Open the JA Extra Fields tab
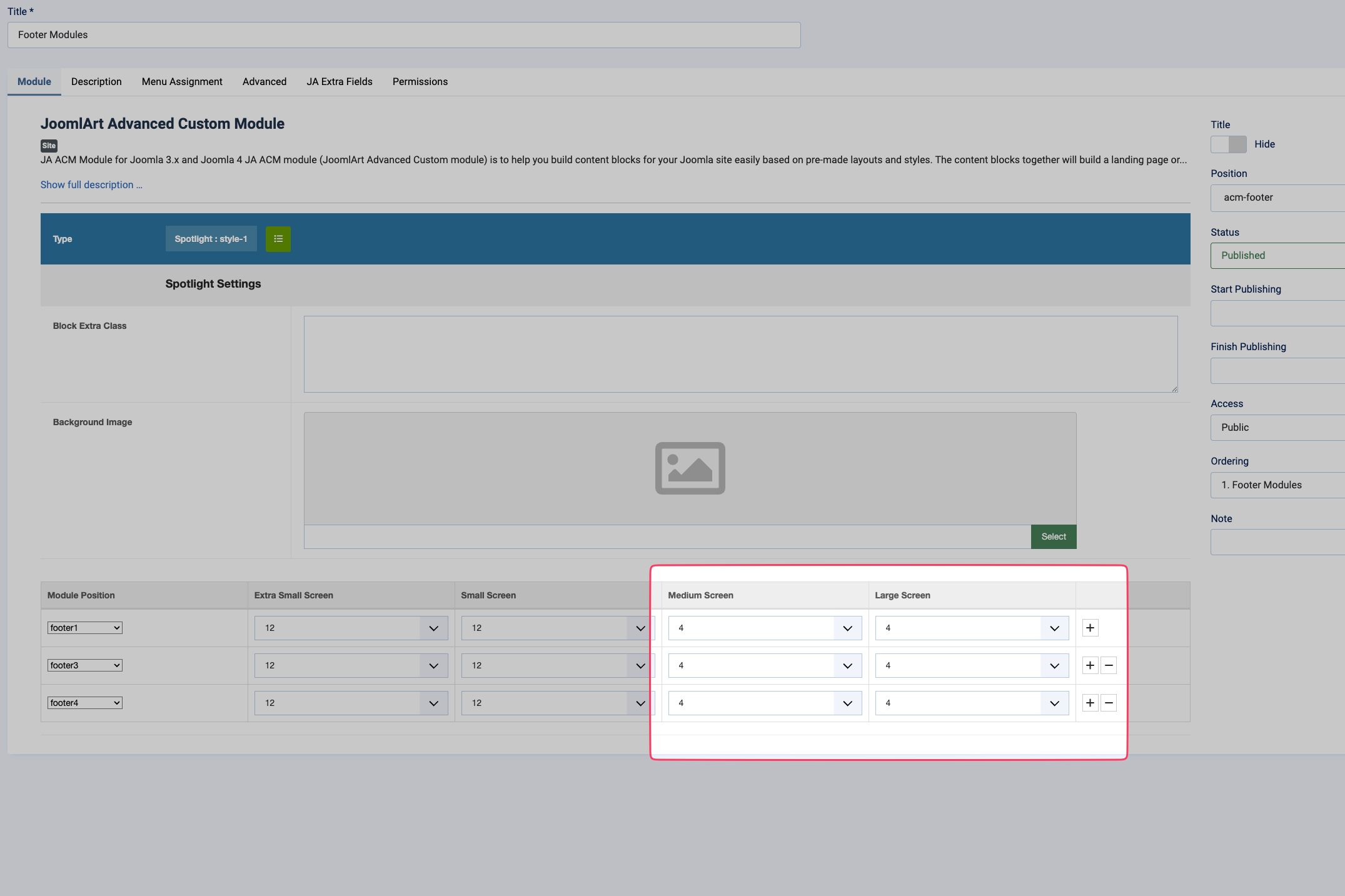The image size is (1345, 896). [339, 82]
